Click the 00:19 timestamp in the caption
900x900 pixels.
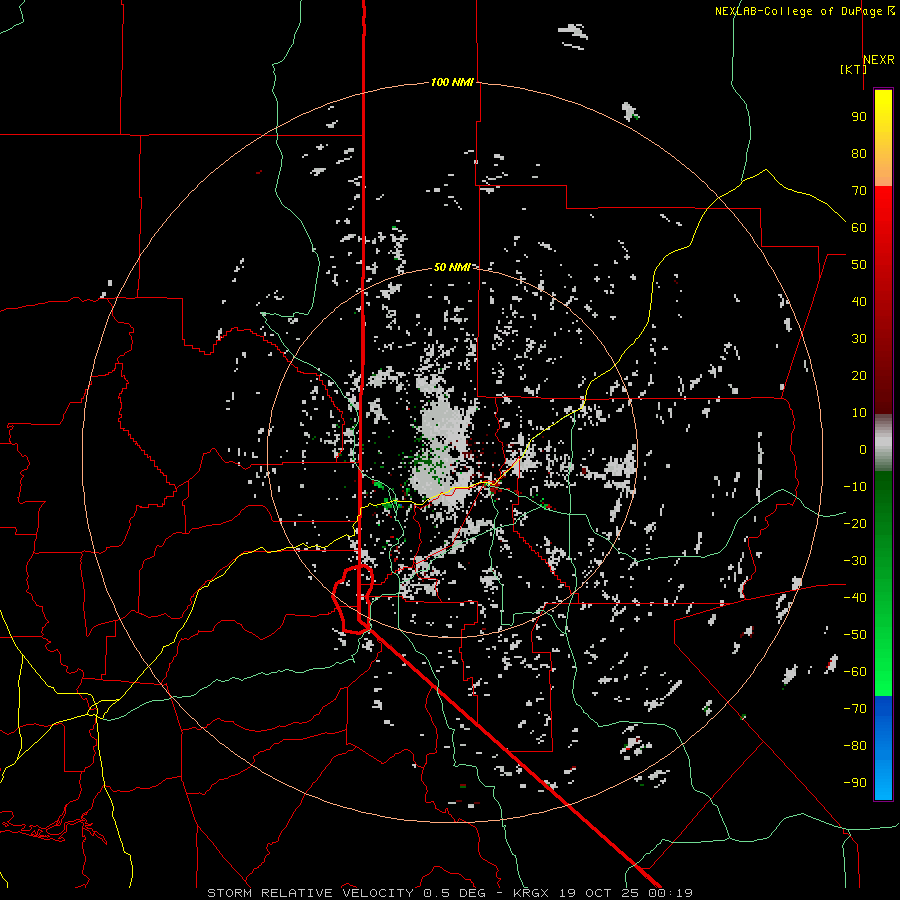(670, 893)
